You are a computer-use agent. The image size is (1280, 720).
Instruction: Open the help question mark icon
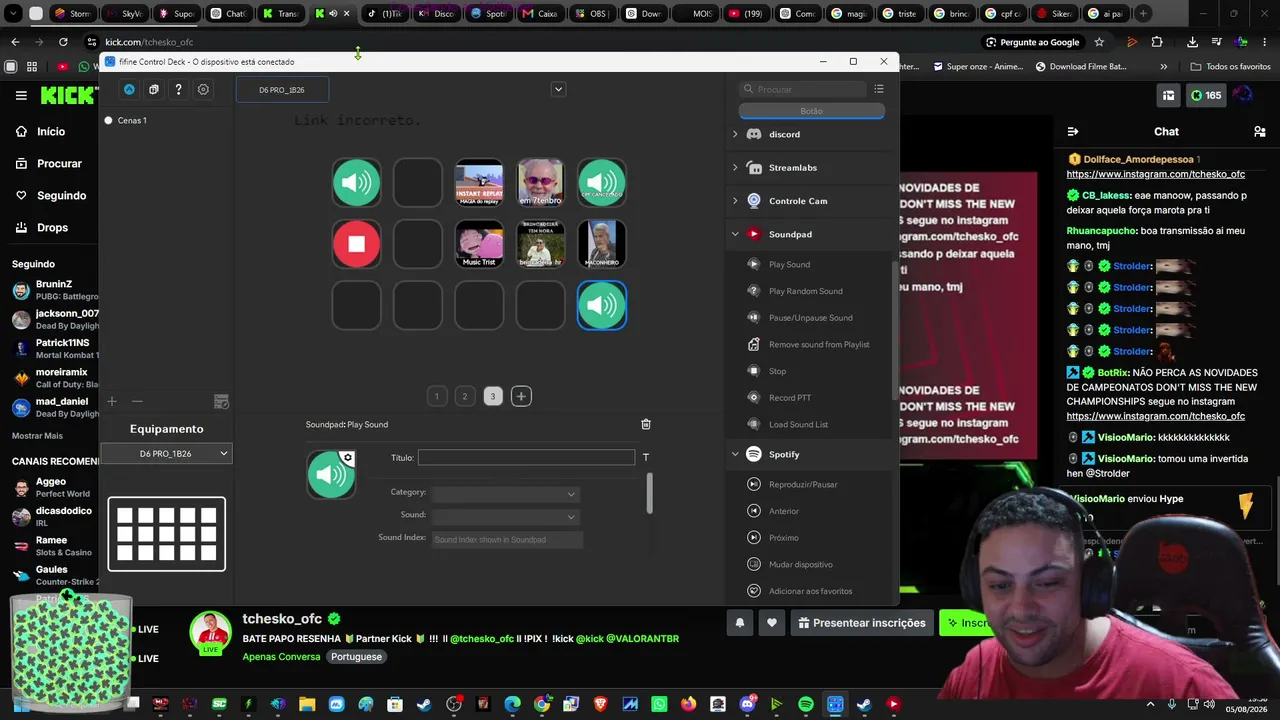point(178,90)
